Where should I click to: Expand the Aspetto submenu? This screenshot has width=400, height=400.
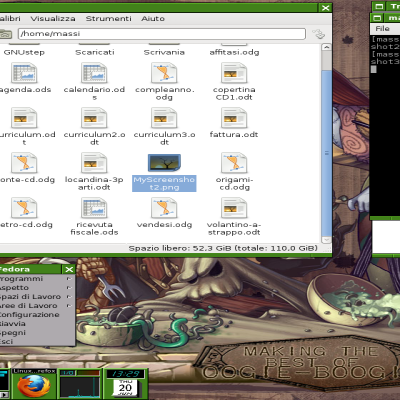[37, 288]
